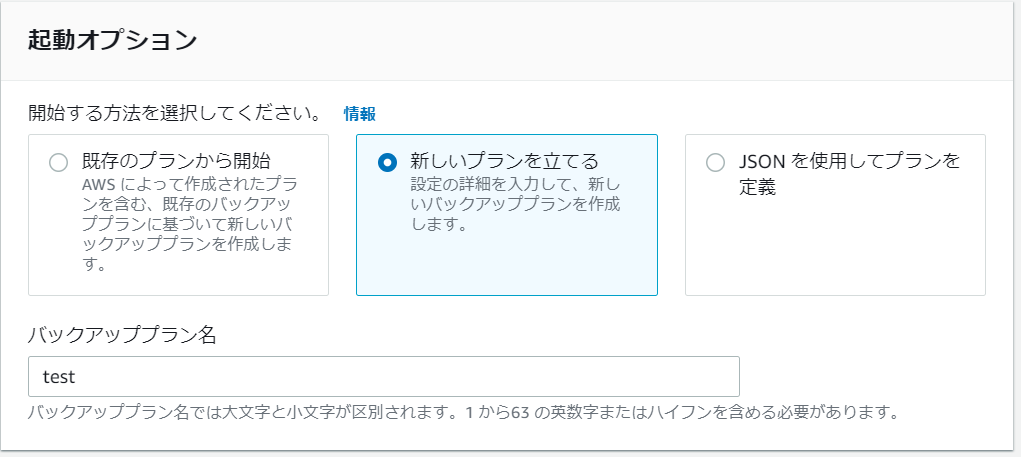The width and height of the screenshot is (1021, 457).
Task: Click the JSON を使用してプランを定義 title text
Action: (x=848, y=174)
